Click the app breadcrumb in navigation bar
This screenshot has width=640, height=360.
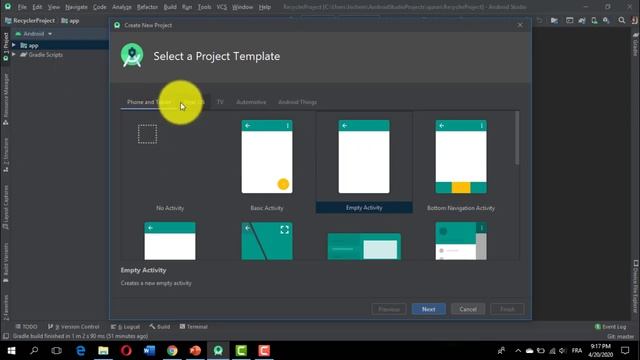point(70,20)
